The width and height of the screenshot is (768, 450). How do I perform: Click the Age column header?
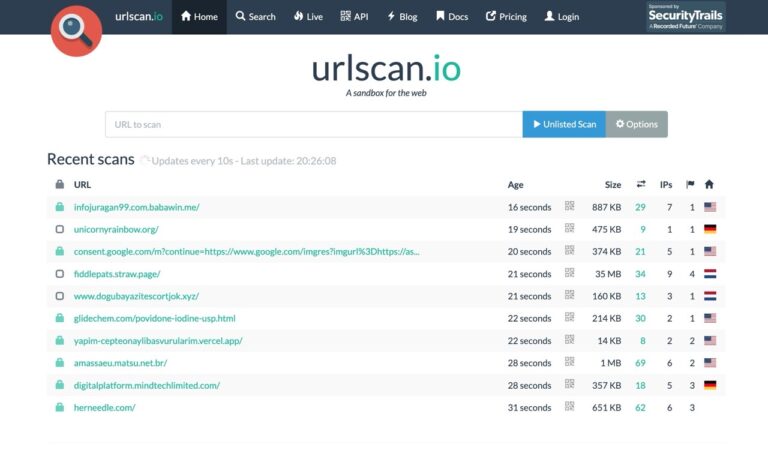[x=515, y=185]
